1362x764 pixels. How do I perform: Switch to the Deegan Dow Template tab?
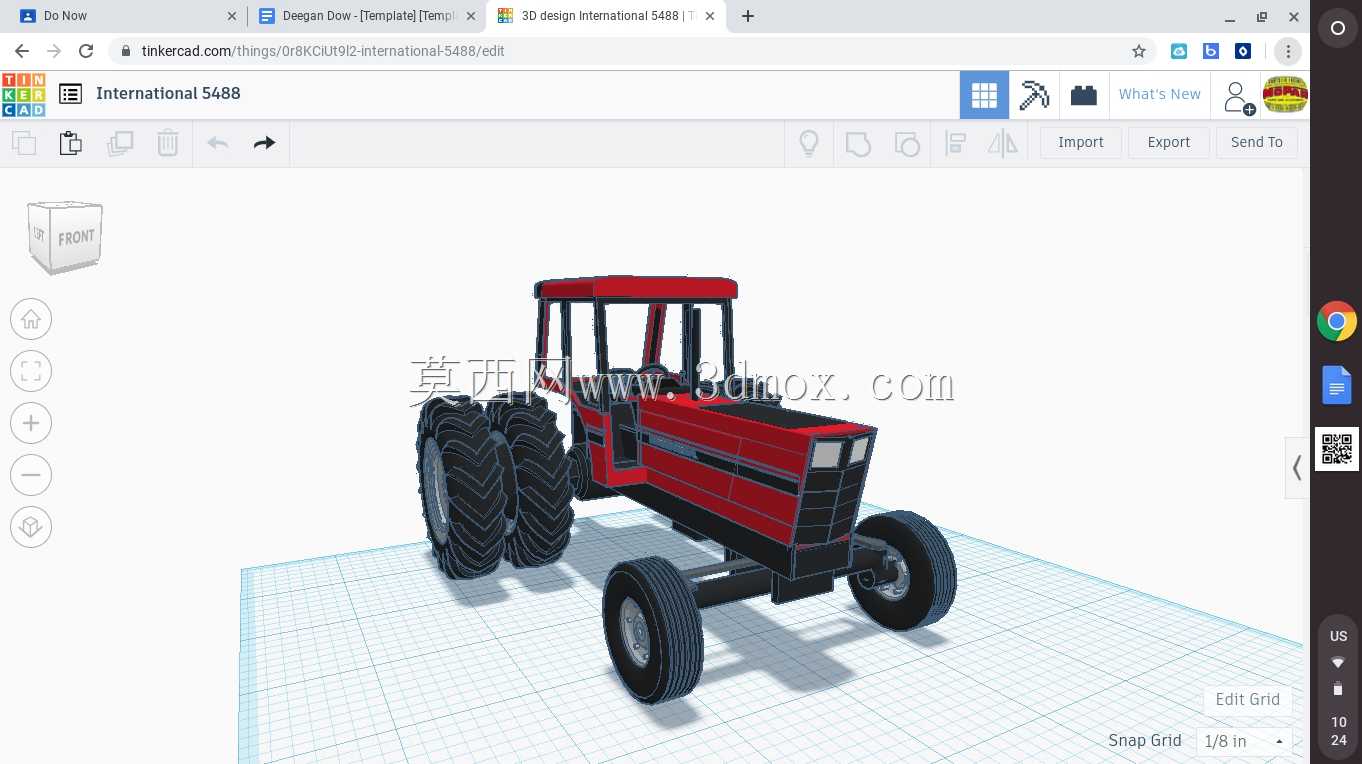366,16
